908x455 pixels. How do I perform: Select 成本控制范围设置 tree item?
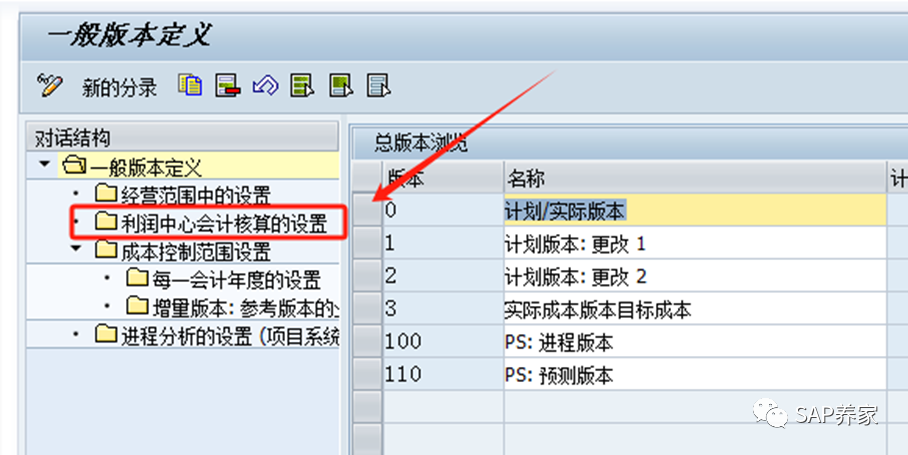tap(195, 251)
